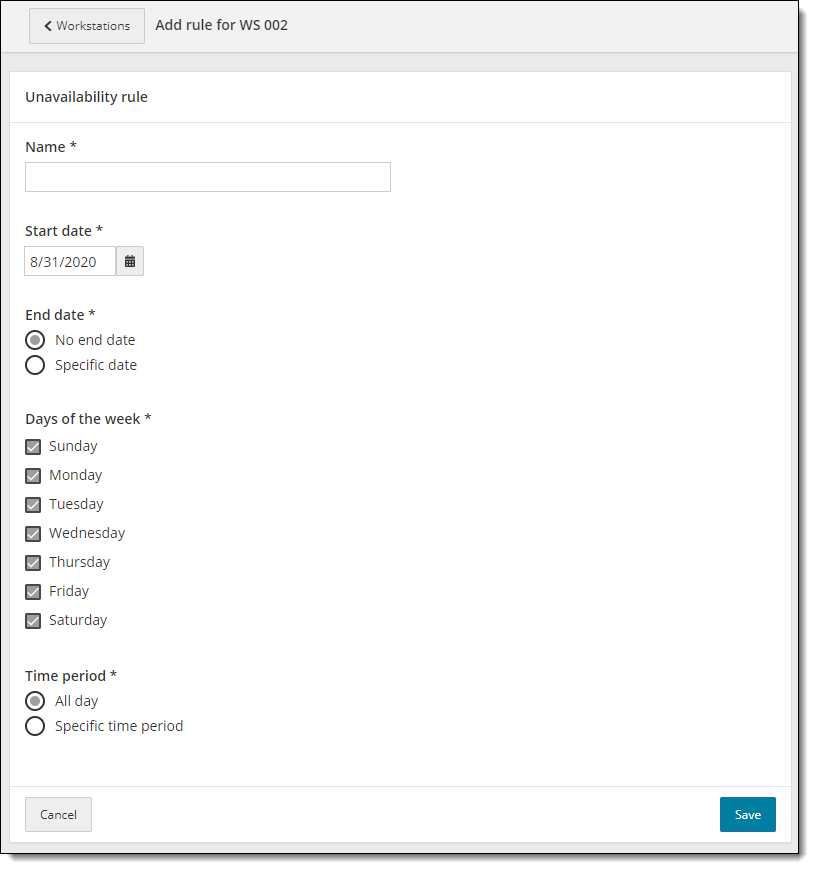Screen dimensions: 814x869
Task: Uncheck the Monday checkbox
Action: [x=33, y=476]
